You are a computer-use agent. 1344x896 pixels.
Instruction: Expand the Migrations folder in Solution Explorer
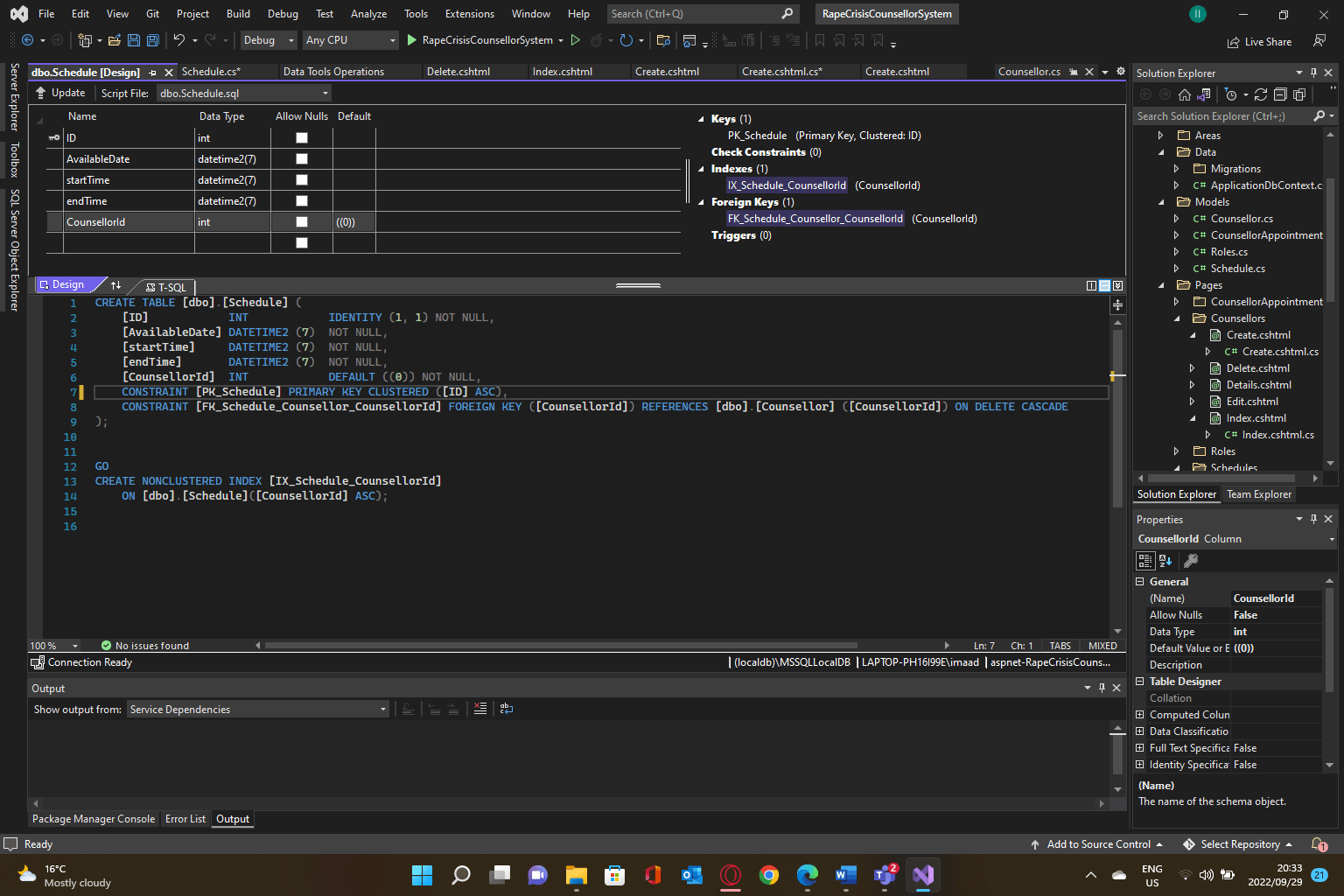tap(1177, 169)
